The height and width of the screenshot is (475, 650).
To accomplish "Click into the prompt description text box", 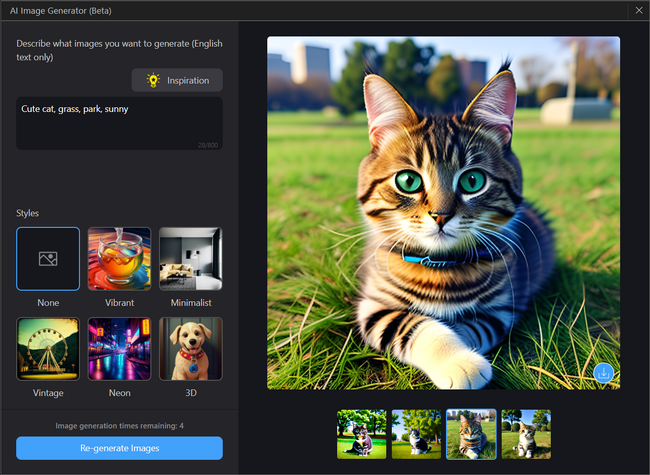I will click(x=119, y=128).
